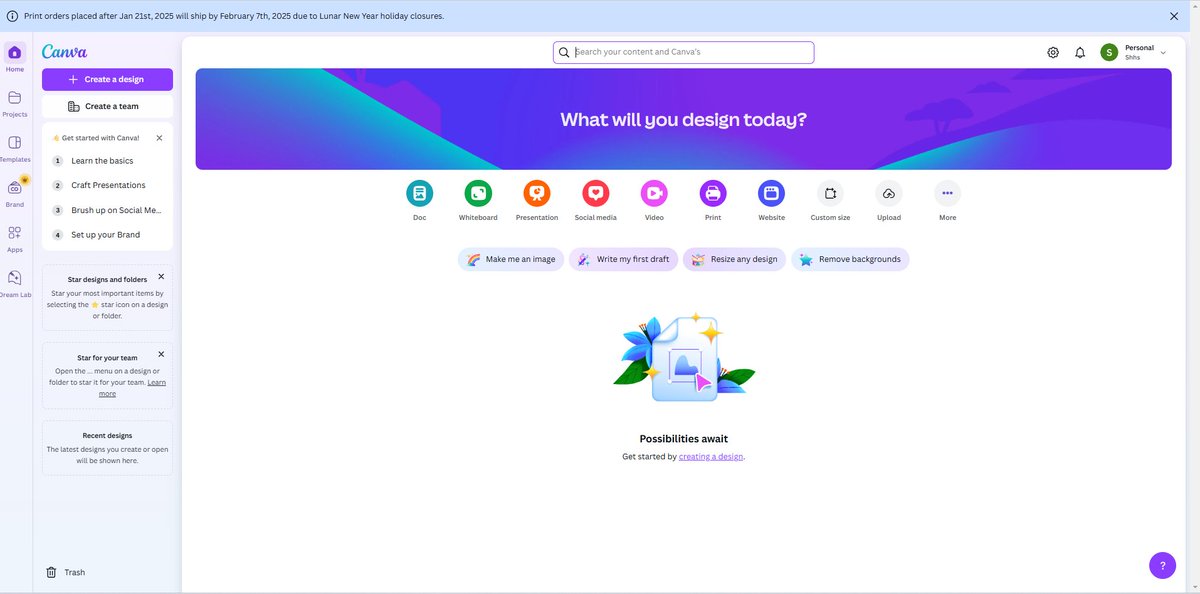Click the Upload cloud icon
1200x594 pixels.
[x=889, y=193]
